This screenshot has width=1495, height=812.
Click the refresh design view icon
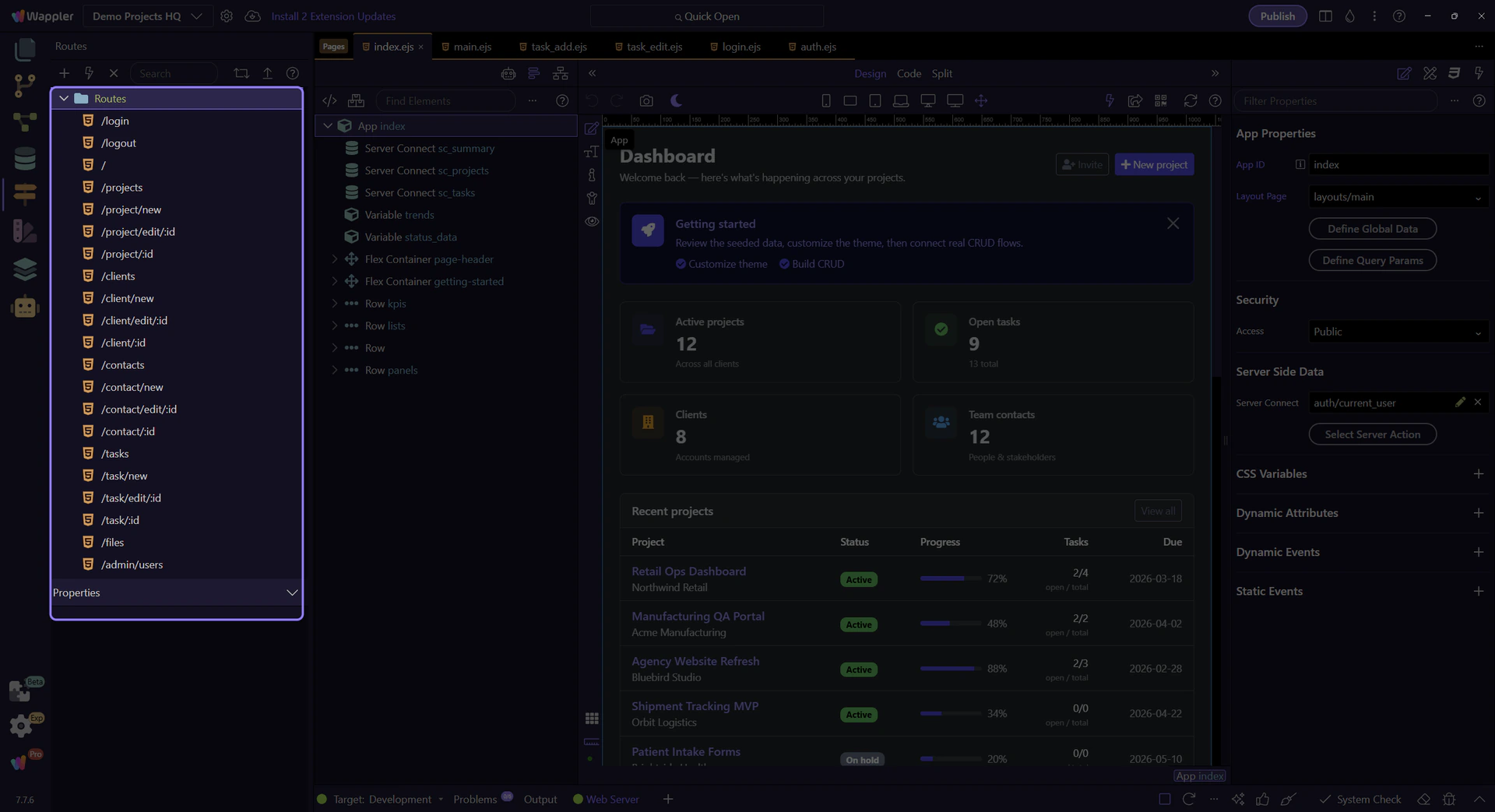(x=1190, y=101)
